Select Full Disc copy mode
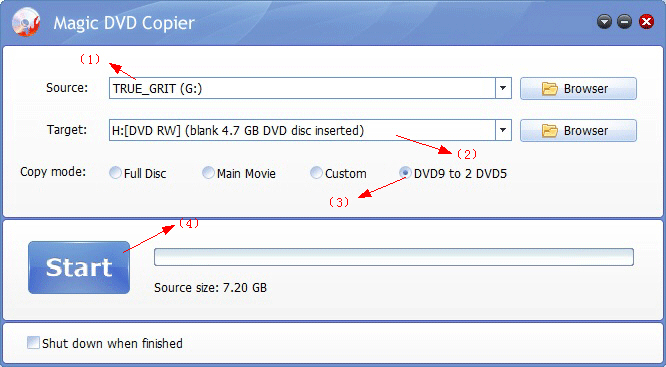 click(x=116, y=173)
